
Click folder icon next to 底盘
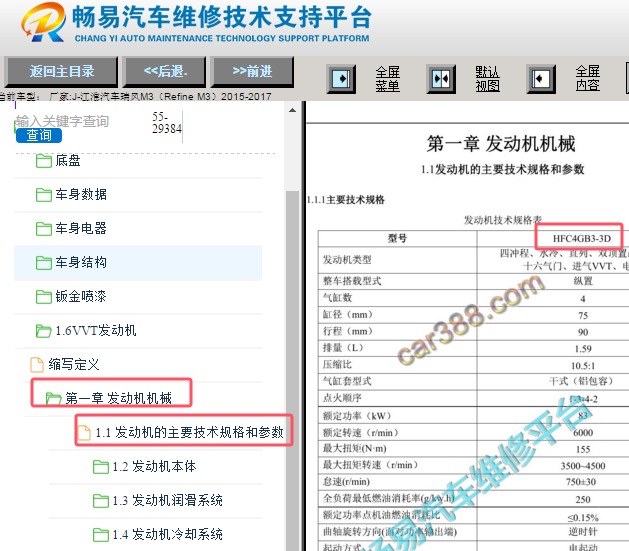pos(44,161)
